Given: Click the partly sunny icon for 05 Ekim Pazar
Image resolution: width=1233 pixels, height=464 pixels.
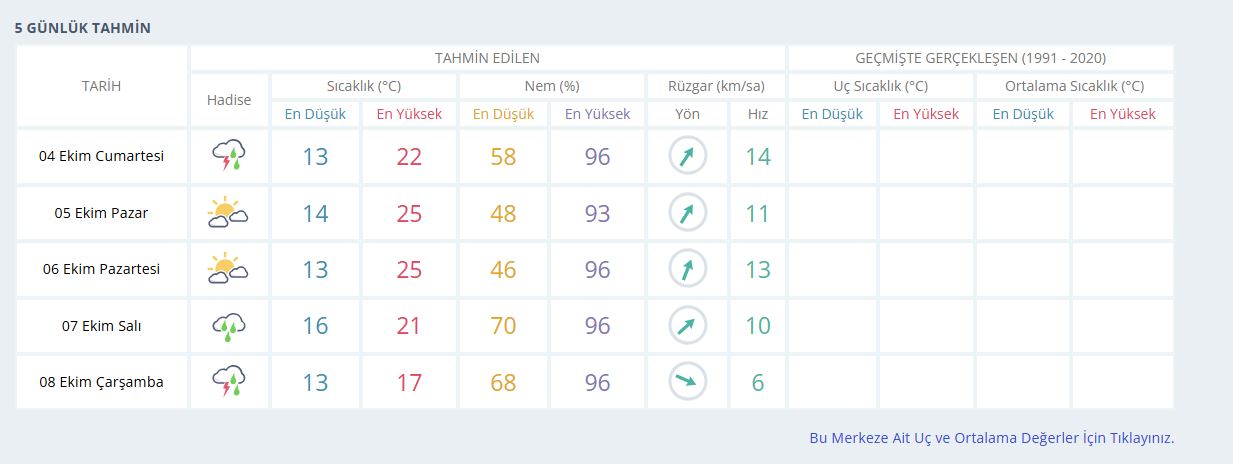Looking at the screenshot, I should (x=229, y=213).
